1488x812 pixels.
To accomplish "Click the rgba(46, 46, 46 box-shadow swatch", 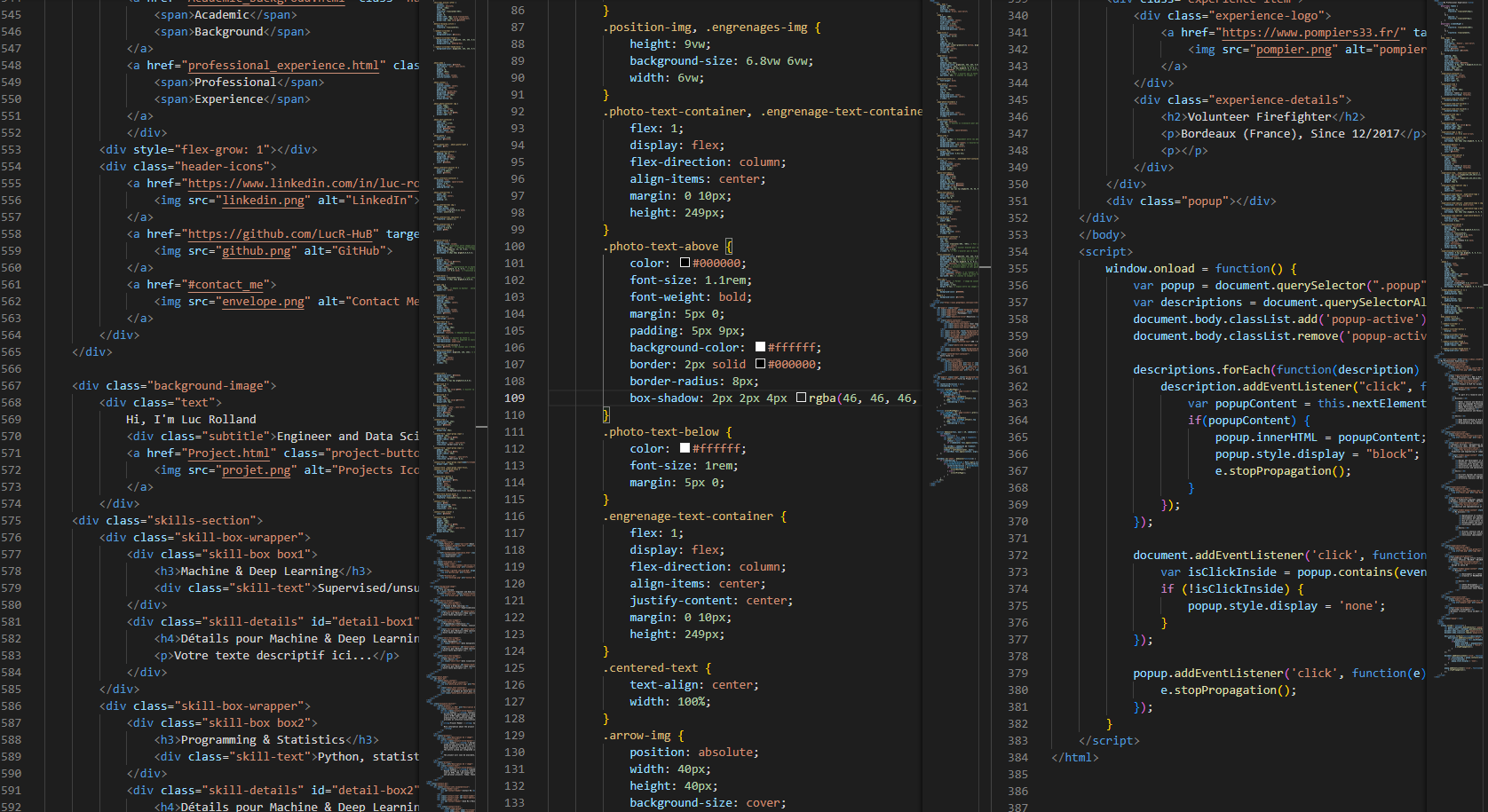I will (801, 398).
